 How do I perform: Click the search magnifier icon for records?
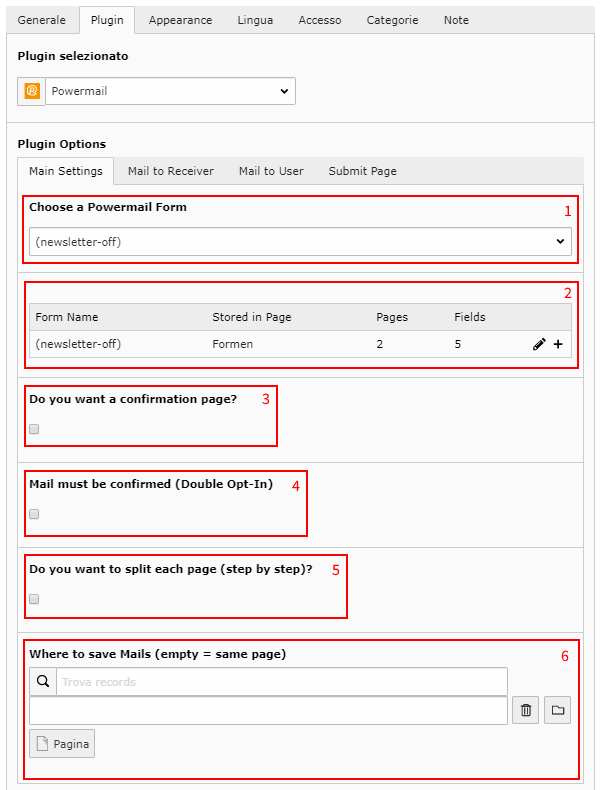43,682
